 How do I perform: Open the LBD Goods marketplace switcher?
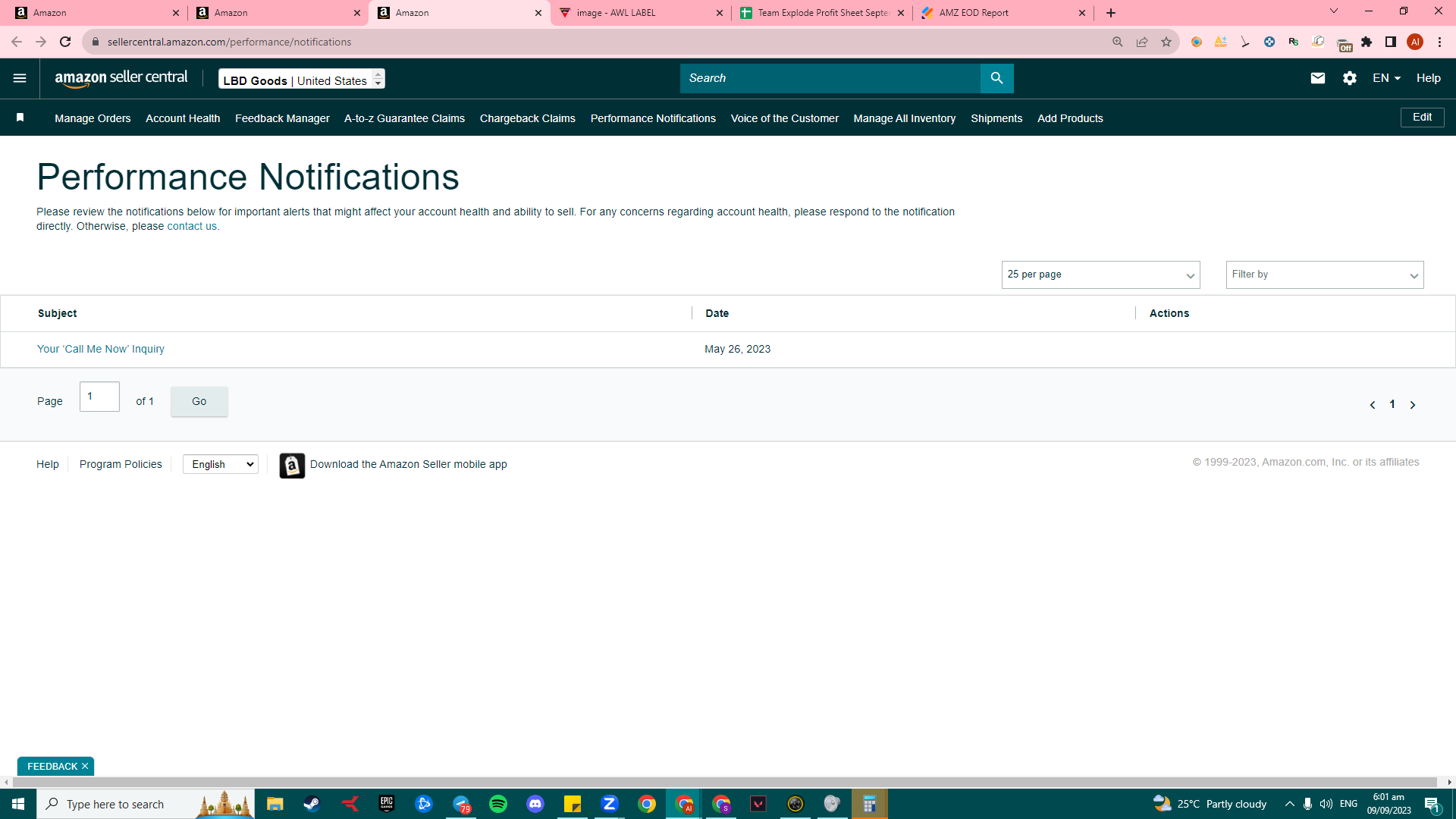(302, 79)
